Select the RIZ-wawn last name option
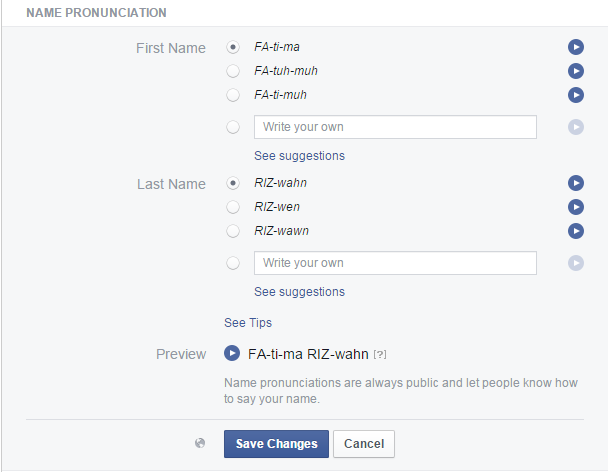This screenshot has height=472, width=608. 233,231
